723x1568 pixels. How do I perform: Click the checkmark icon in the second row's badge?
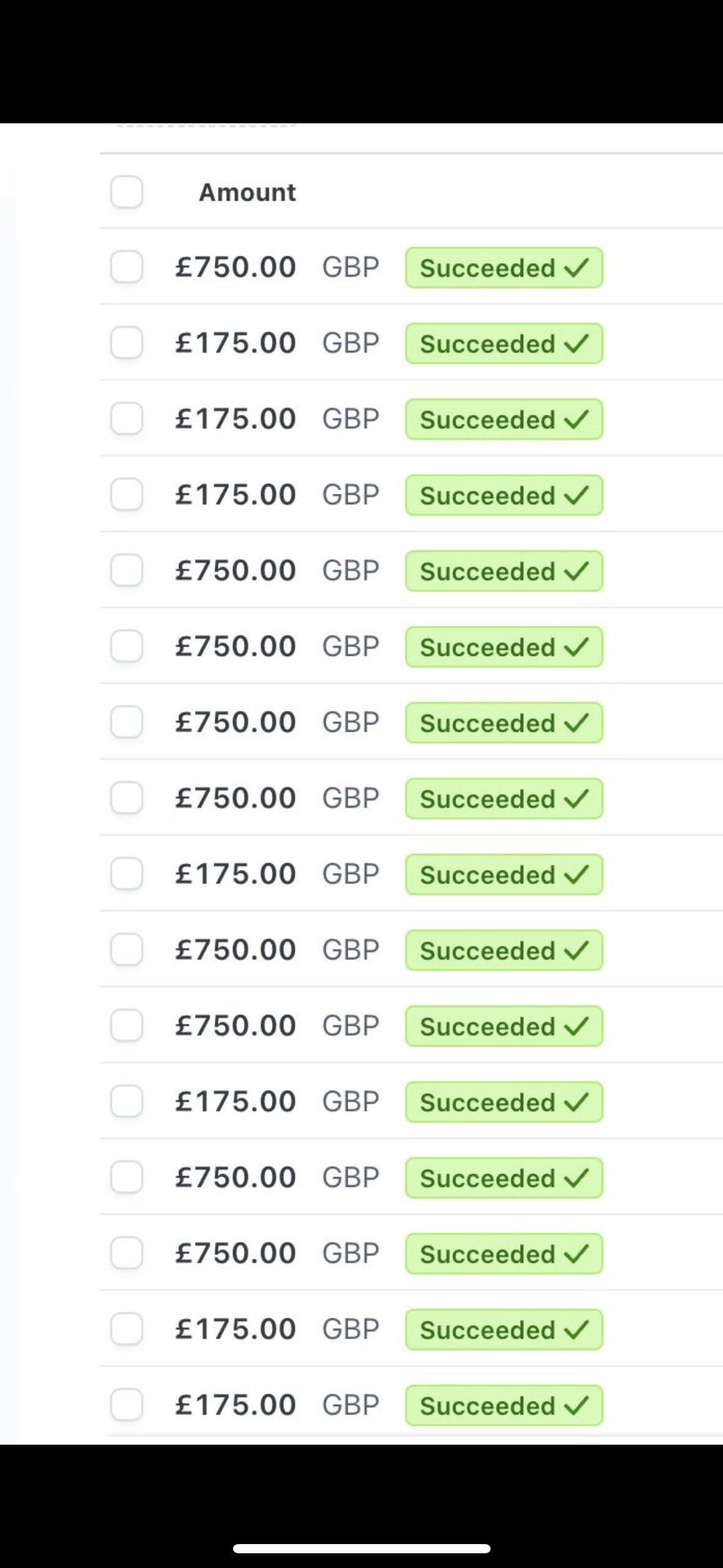coord(576,344)
